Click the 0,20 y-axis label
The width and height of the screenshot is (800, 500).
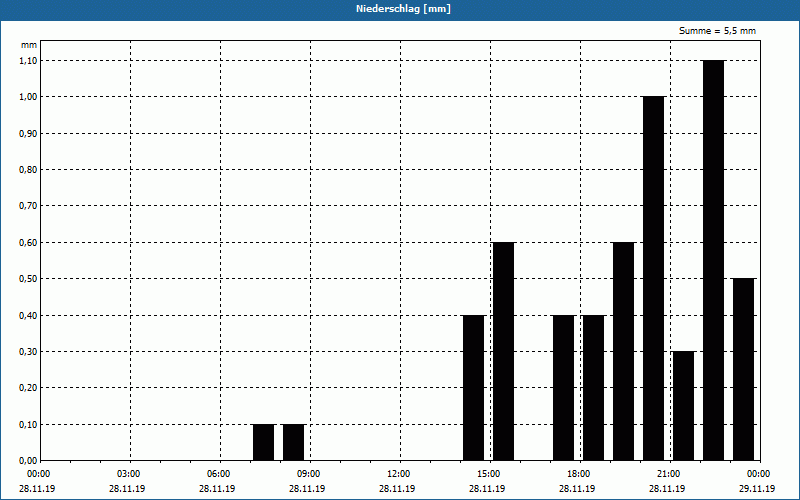click(28, 388)
